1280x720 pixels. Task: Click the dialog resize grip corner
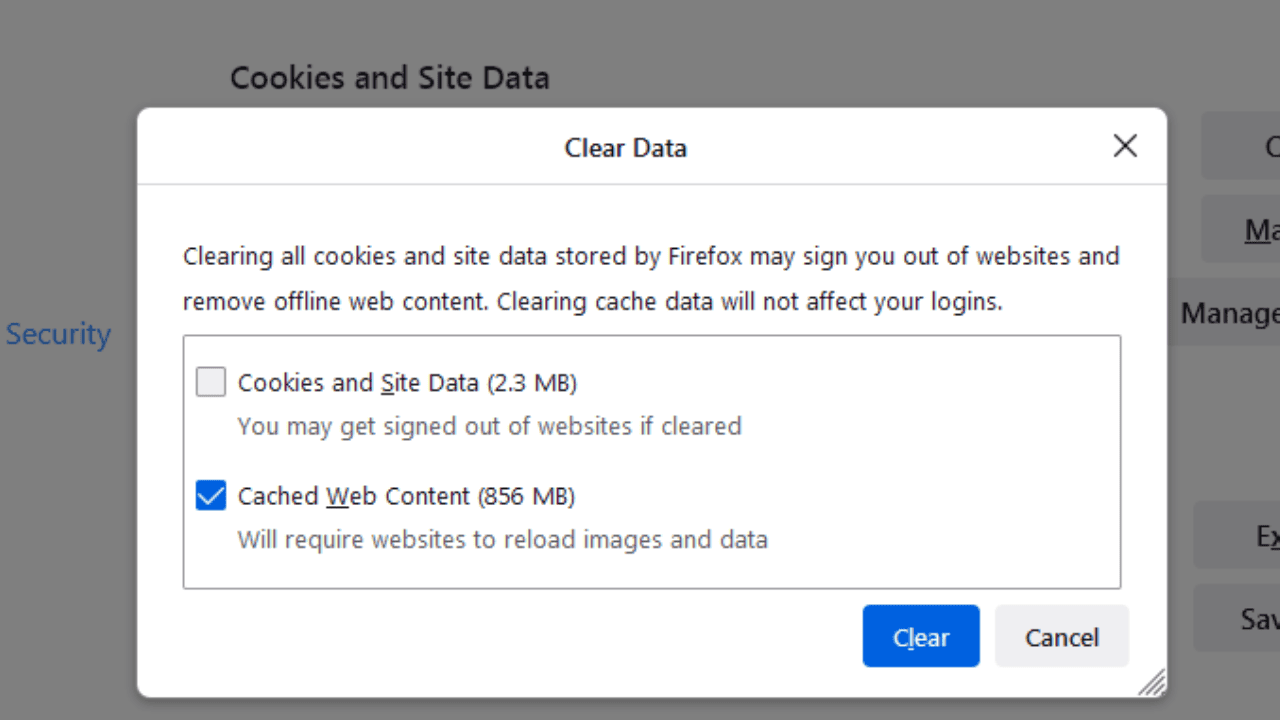(1152, 682)
